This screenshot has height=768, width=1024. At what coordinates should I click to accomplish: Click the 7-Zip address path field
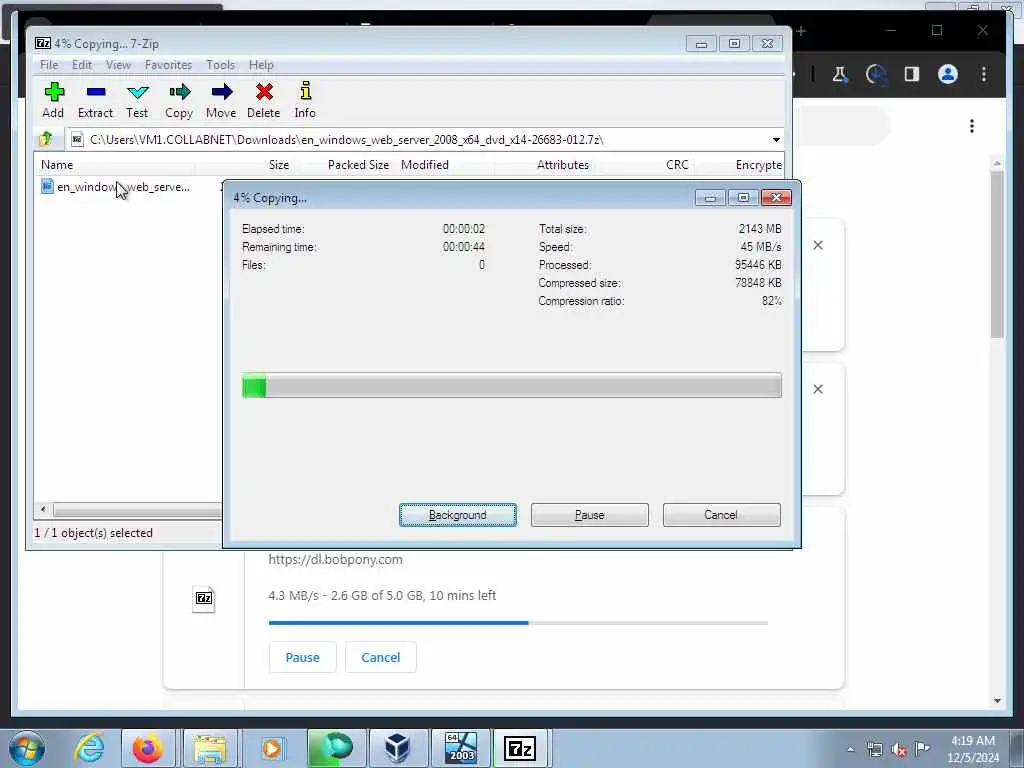[418, 140]
